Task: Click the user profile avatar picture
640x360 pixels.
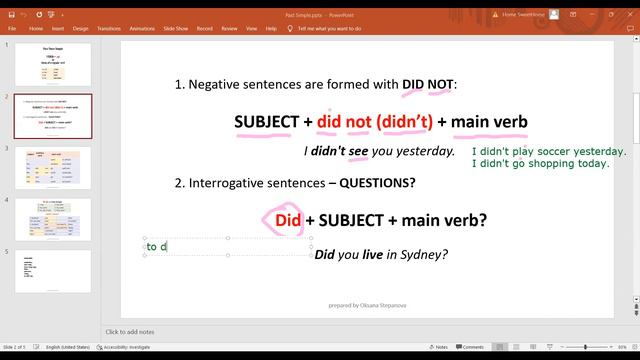Action: click(x=553, y=15)
